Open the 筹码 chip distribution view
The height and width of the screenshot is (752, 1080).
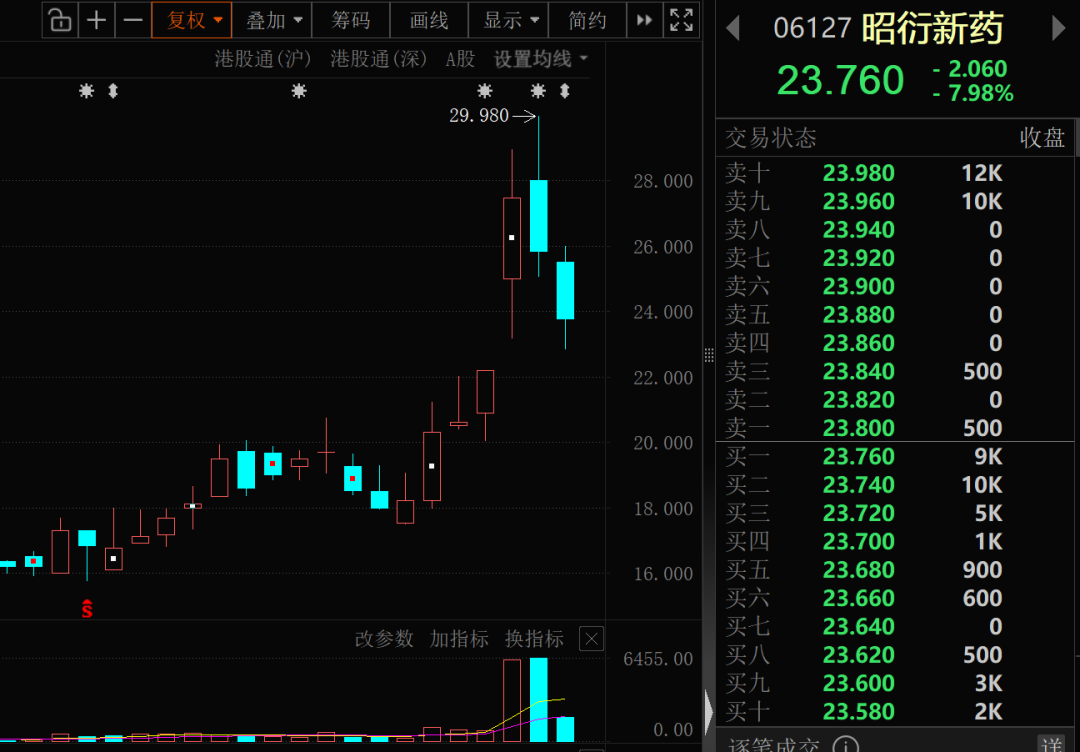click(351, 20)
